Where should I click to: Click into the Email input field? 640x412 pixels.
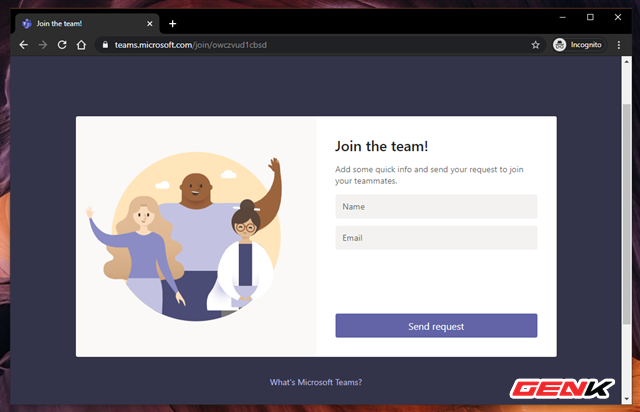pos(436,238)
